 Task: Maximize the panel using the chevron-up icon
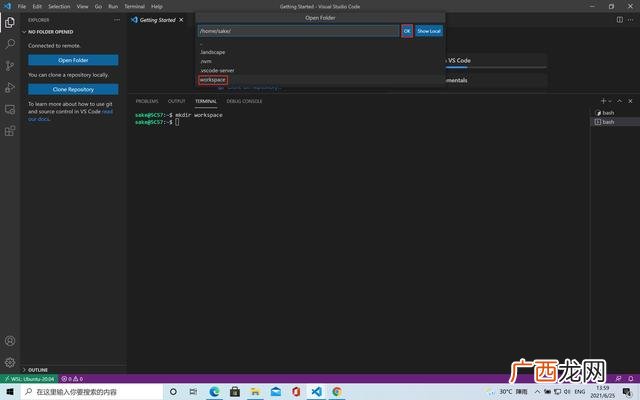click(619, 101)
